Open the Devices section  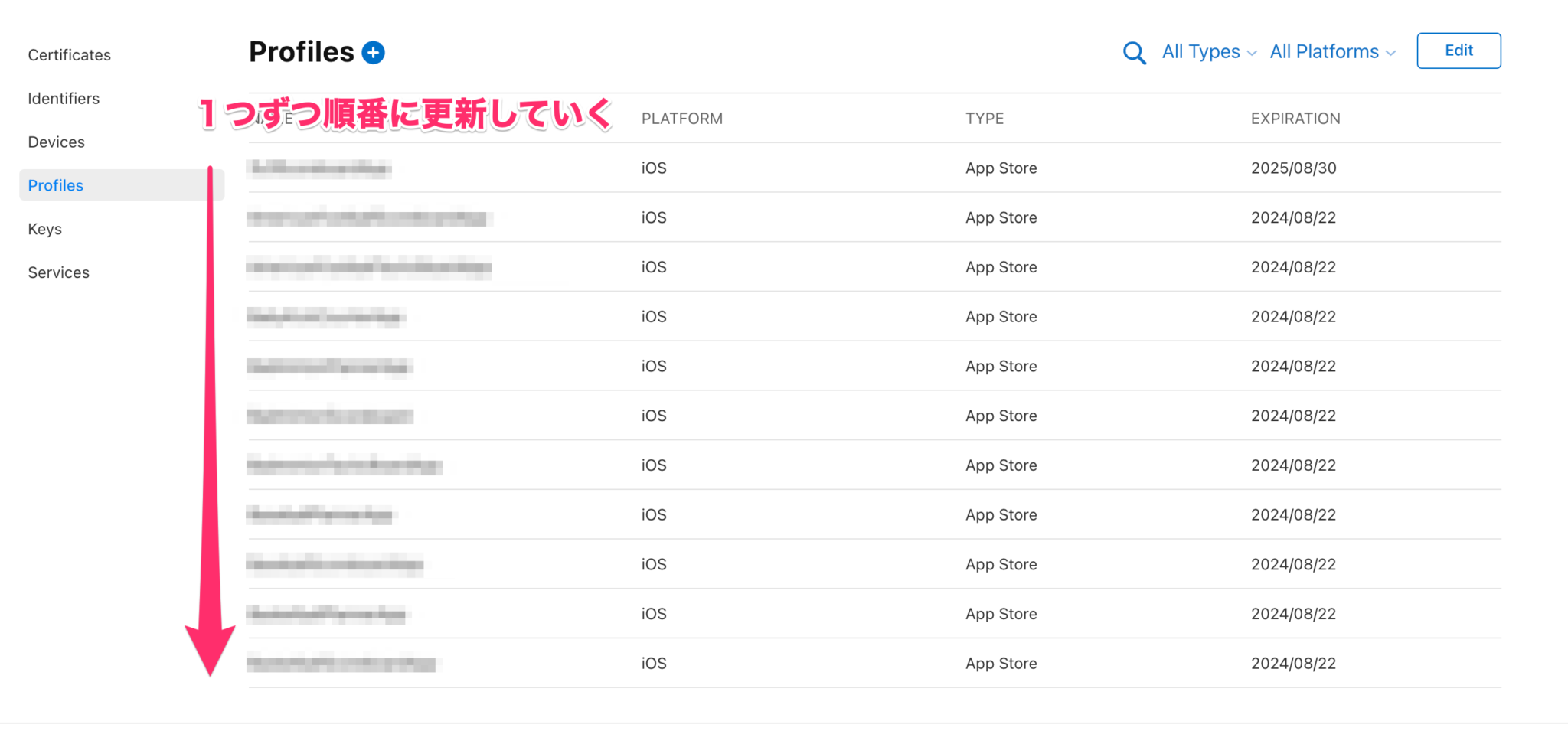(56, 142)
